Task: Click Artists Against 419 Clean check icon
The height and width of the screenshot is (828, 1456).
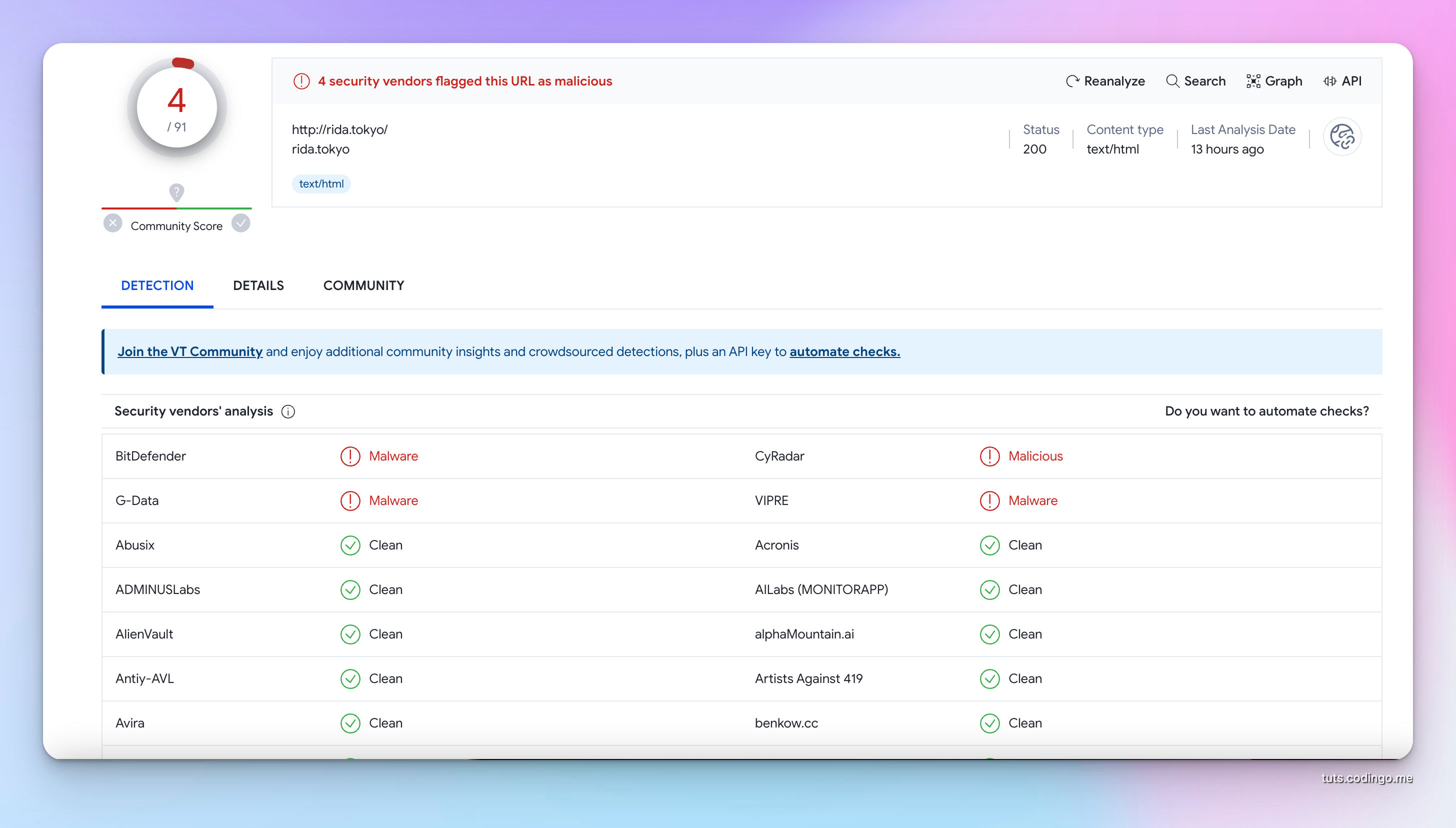Action: pos(990,678)
